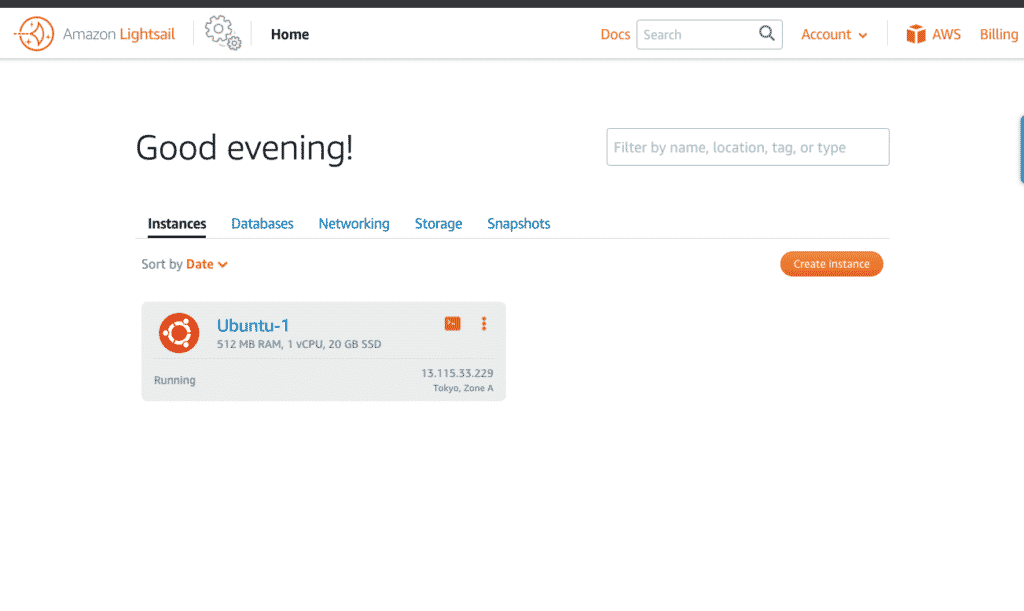This screenshot has height=611, width=1024.
Task: Open the Ubuntu-1 instance name link
Action: click(x=253, y=325)
